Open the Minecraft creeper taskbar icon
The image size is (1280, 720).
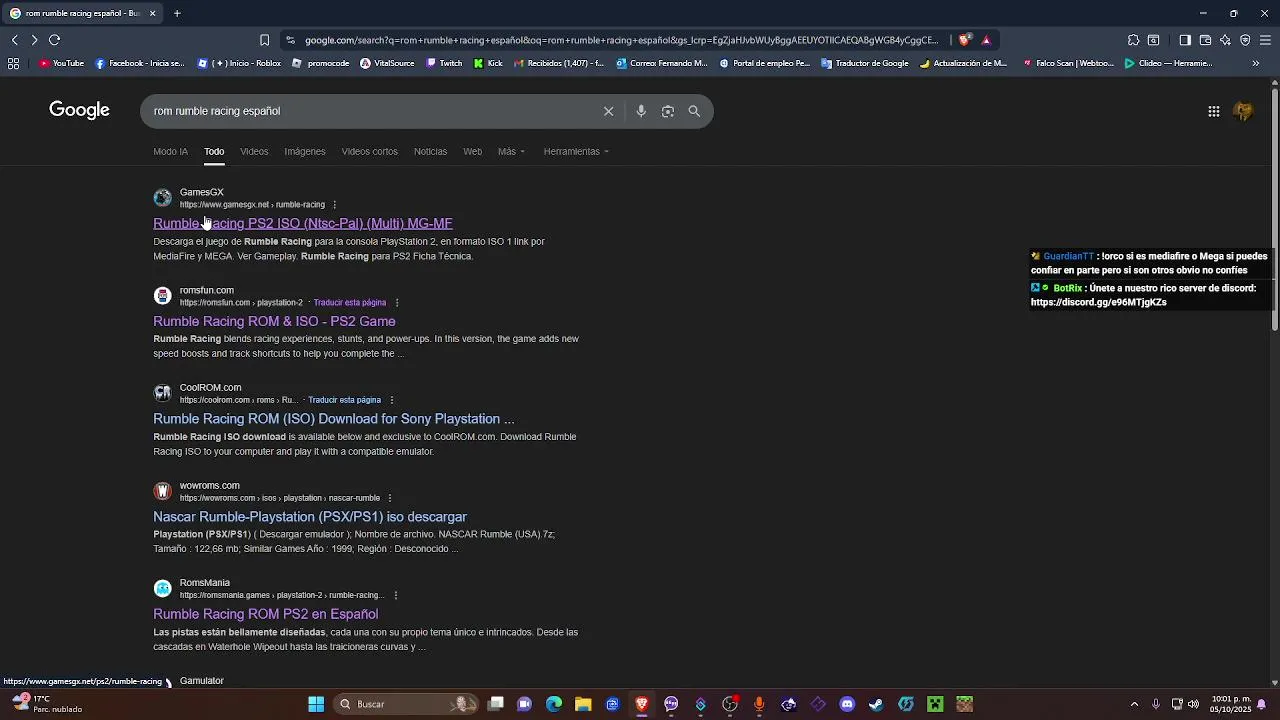click(935, 704)
